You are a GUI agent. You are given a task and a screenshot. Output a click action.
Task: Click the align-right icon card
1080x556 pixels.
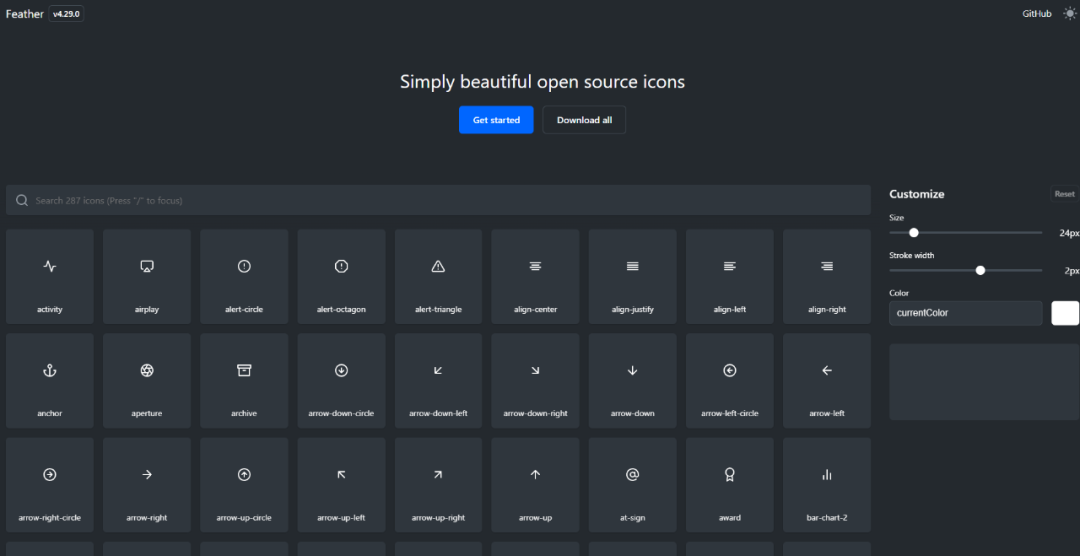(x=827, y=276)
